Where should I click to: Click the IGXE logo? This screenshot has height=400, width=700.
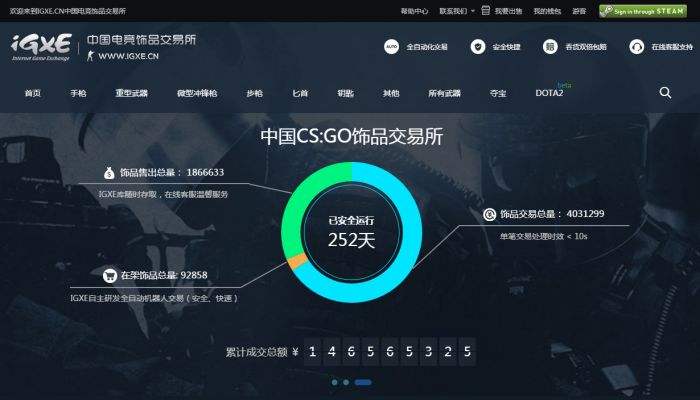(x=41, y=46)
